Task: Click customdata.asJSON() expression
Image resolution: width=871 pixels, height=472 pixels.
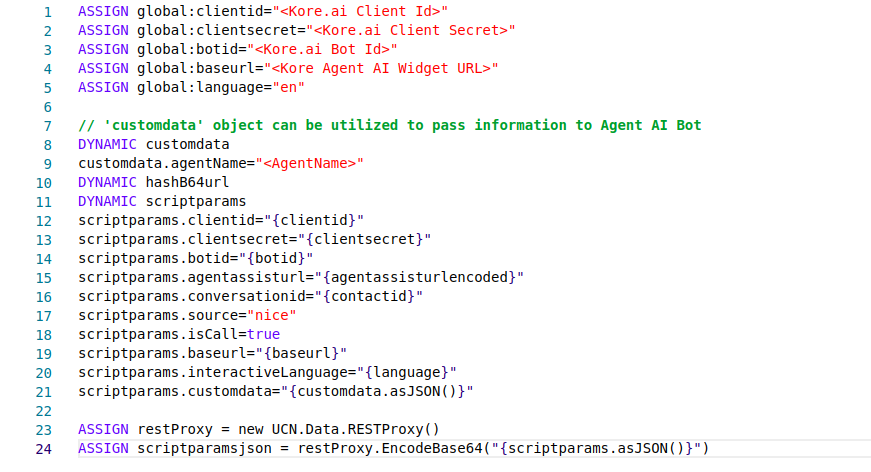Action: tap(377, 391)
